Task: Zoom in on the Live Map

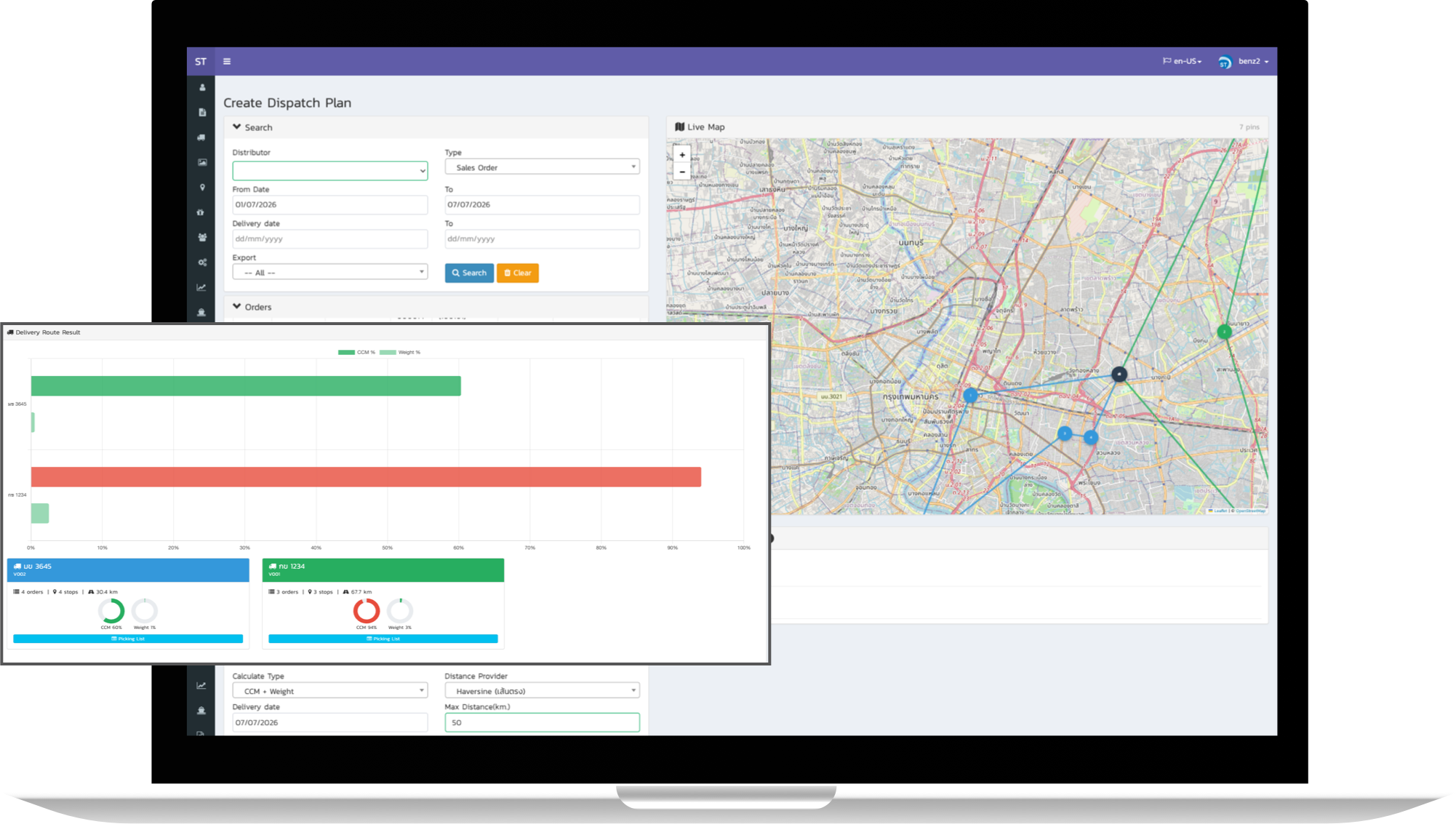Action: coord(682,155)
